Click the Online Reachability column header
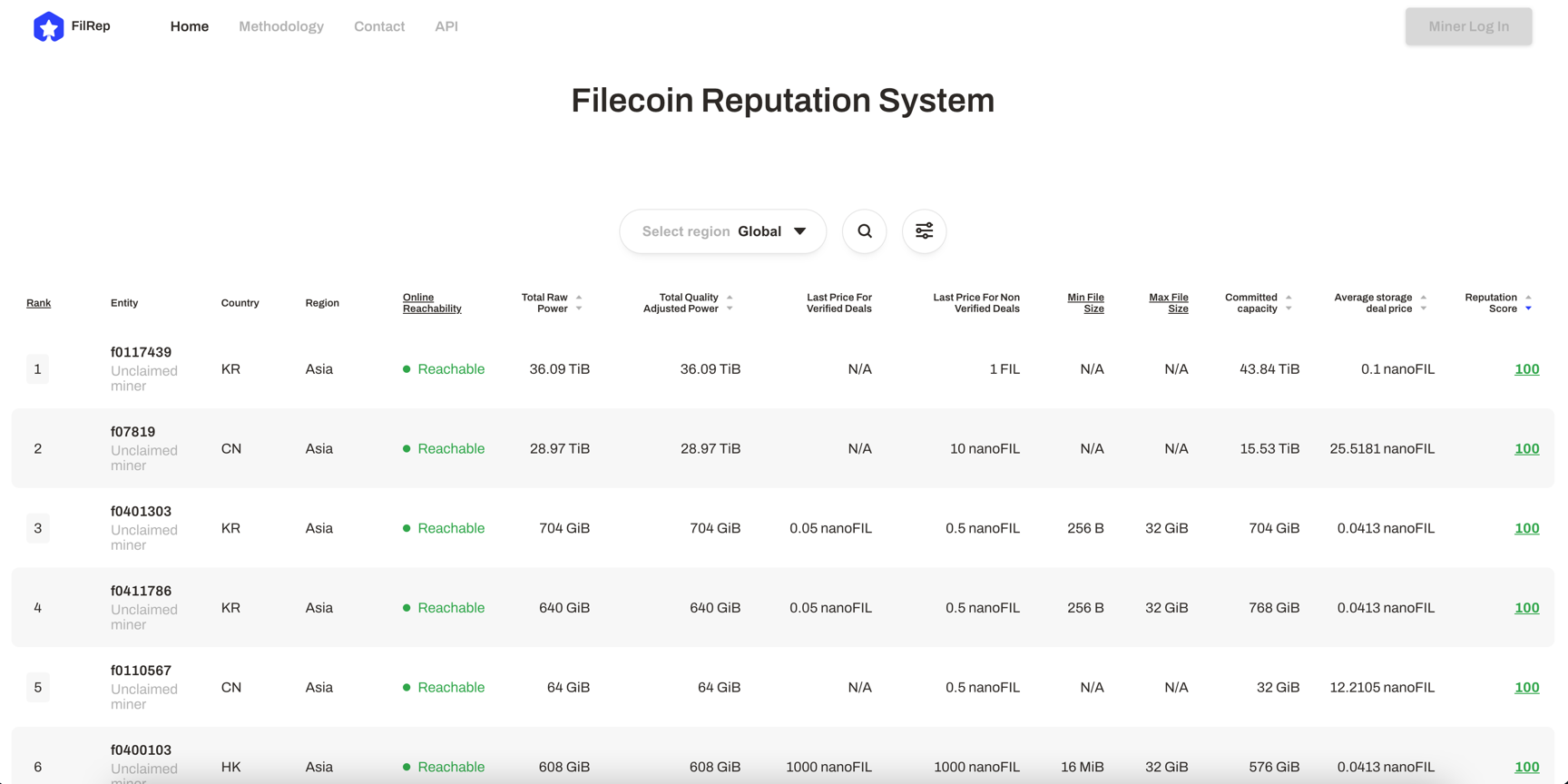The image size is (1568, 784). coord(432,303)
